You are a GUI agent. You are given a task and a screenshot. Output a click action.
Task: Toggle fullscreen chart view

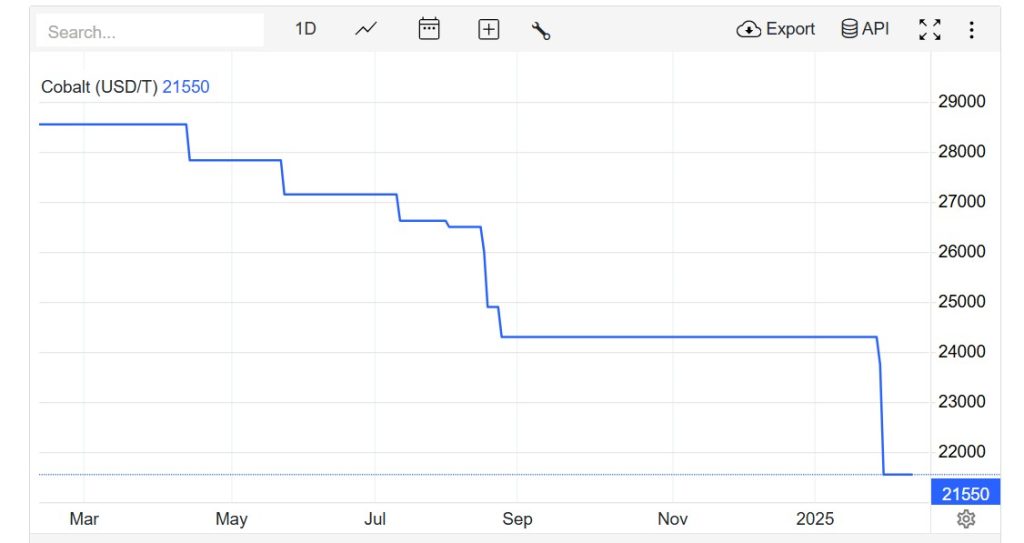click(x=930, y=30)
